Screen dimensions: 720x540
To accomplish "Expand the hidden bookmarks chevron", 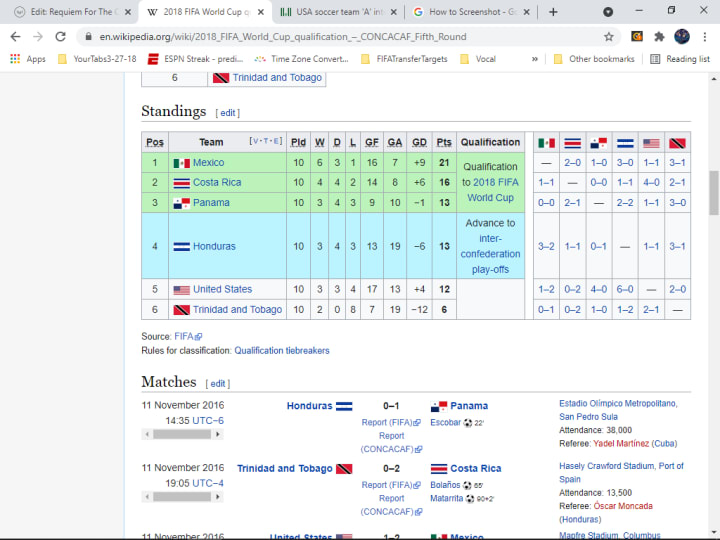I will click(534, 59).
